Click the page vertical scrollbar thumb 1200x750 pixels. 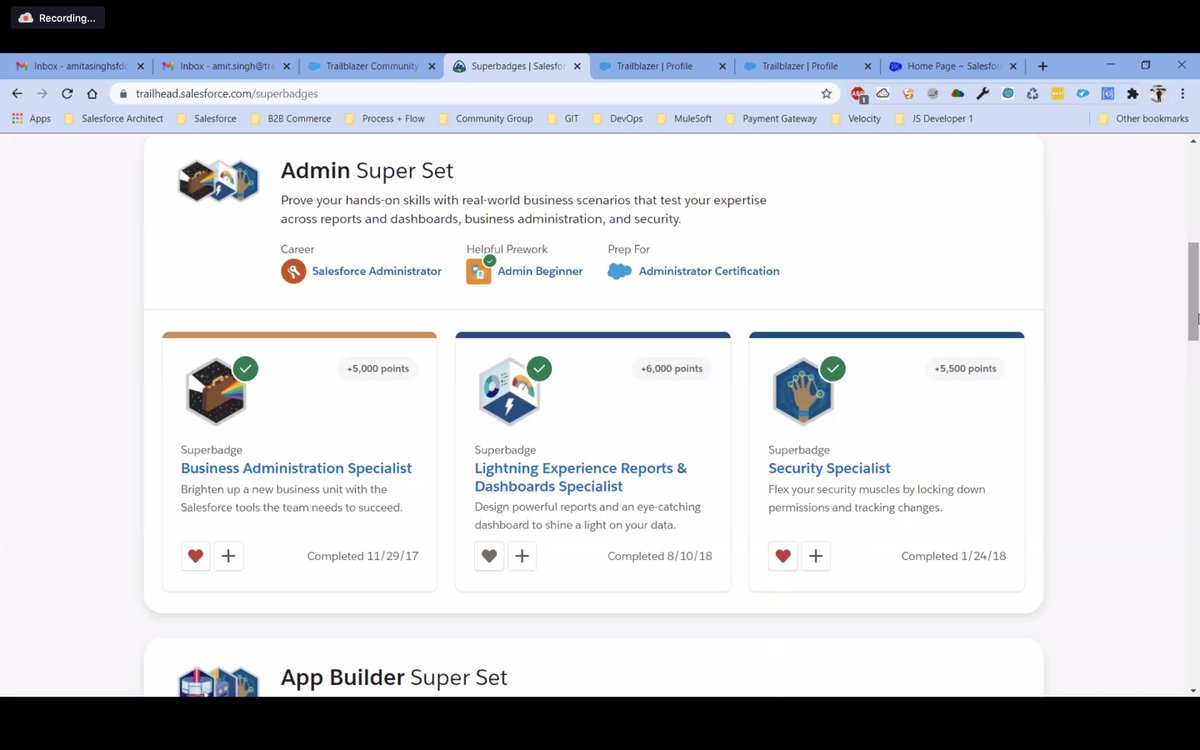(x=1192, y=291)
